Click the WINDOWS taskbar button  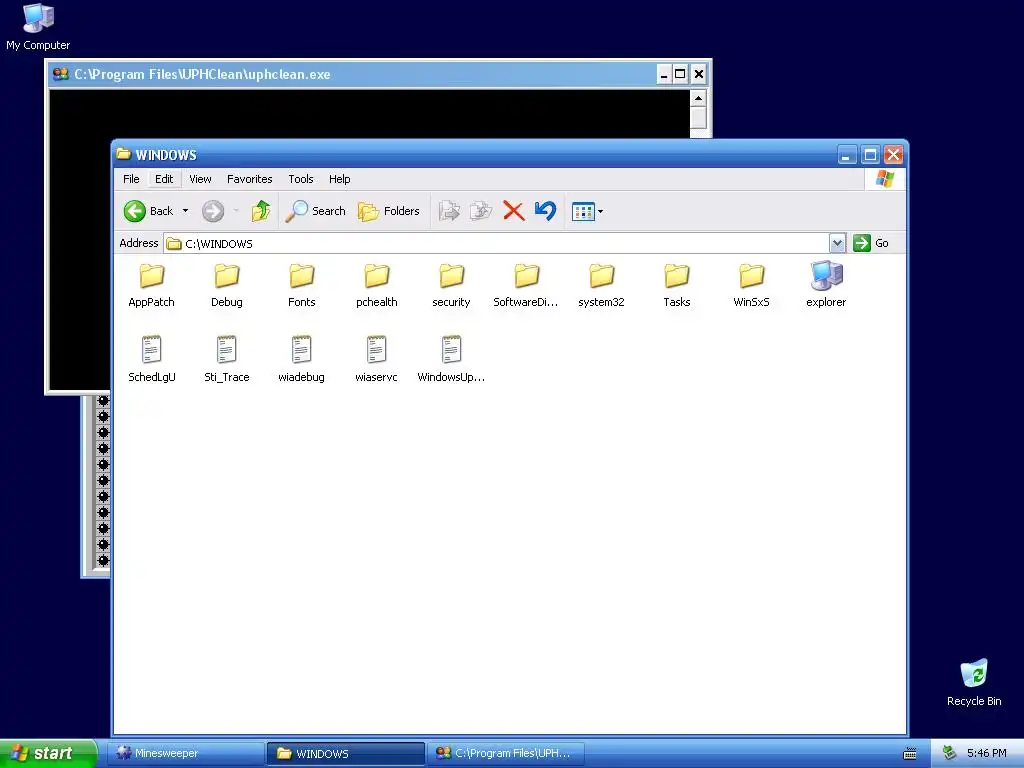[x=346, y=753]
